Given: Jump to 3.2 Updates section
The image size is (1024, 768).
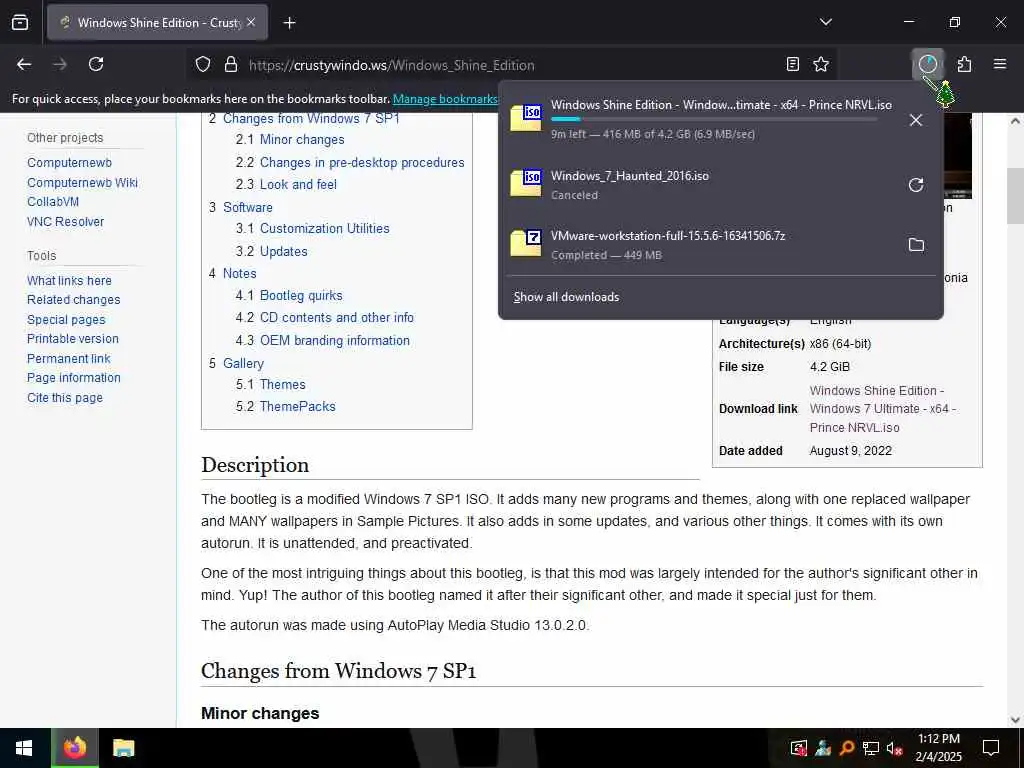Looking at the screenshot, I should pos(272,251).
